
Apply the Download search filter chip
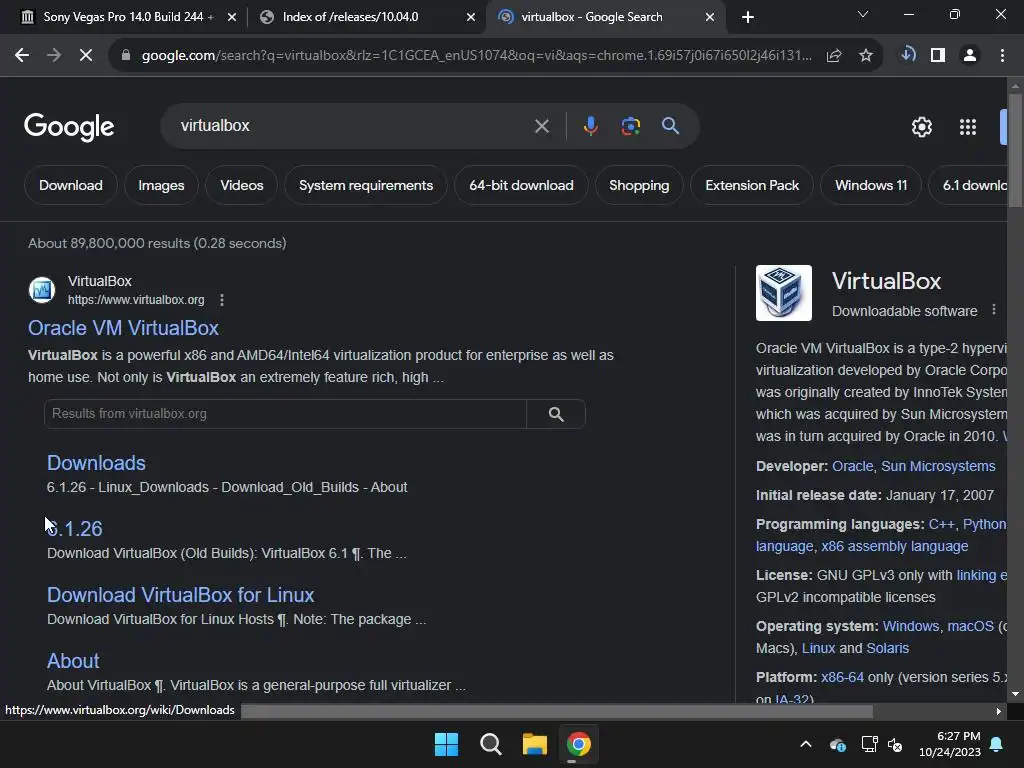point(71,185)
